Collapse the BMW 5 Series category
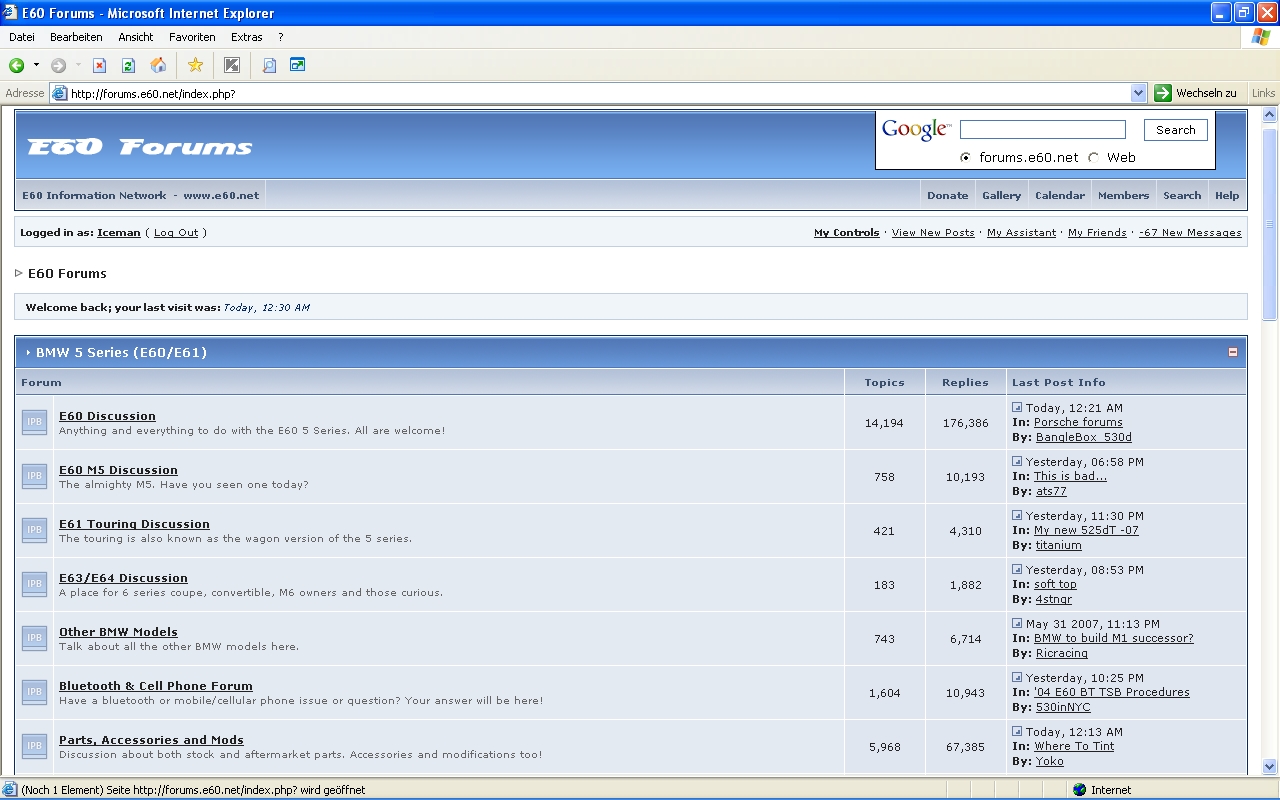The height and width of the screenshot is (800, 1280). point(1232,352)
